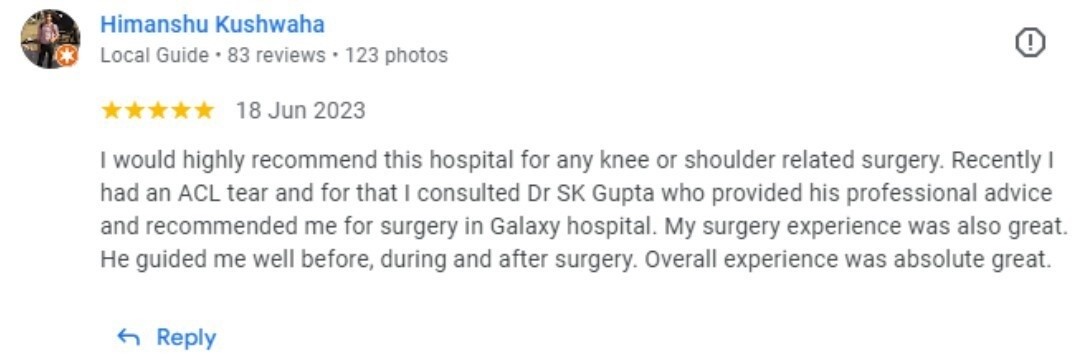Click the fifth star in the rating
Viewport: 1082px width, 360px height.
(204, 110)
